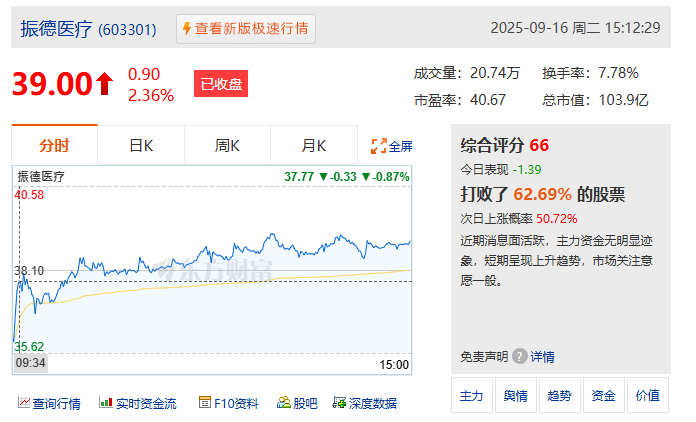The image size is (696, 422).
Task: Click the 实时资金流 bar chart icon
Action: pyautogui.click(x=106, y=402)
